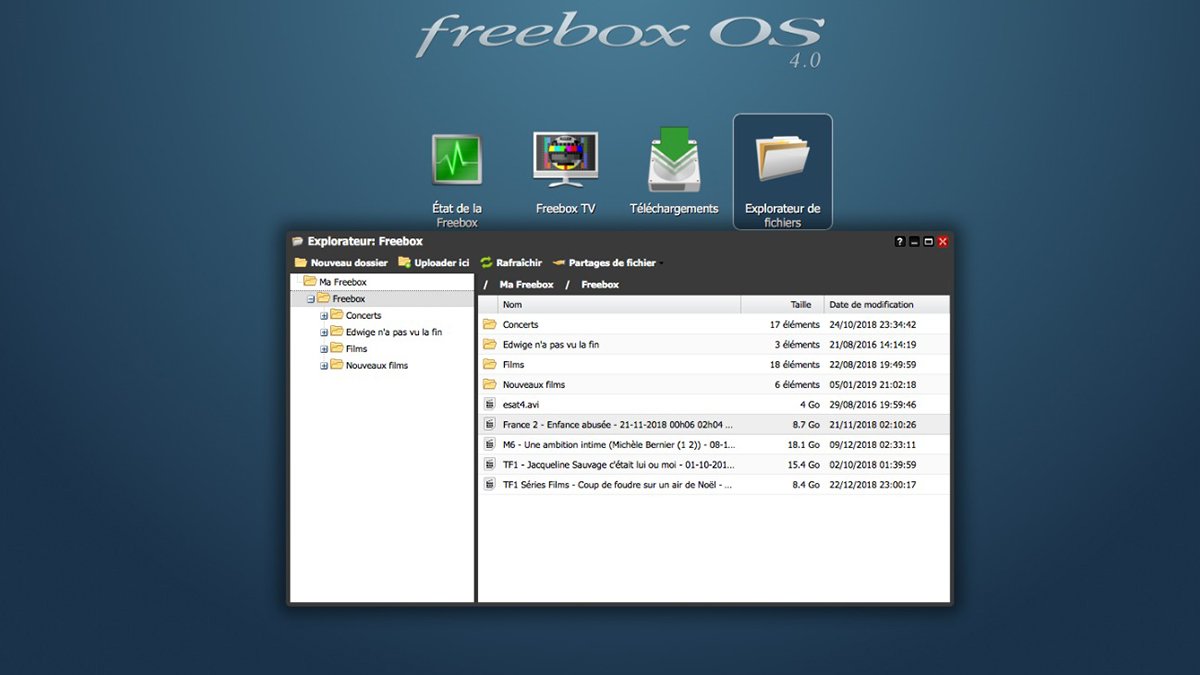The width and height of the screenshot is (1200, 675).
Task: Expand the Concerts node in the tree
Action: pyautogui.click(x=324, y=316)
